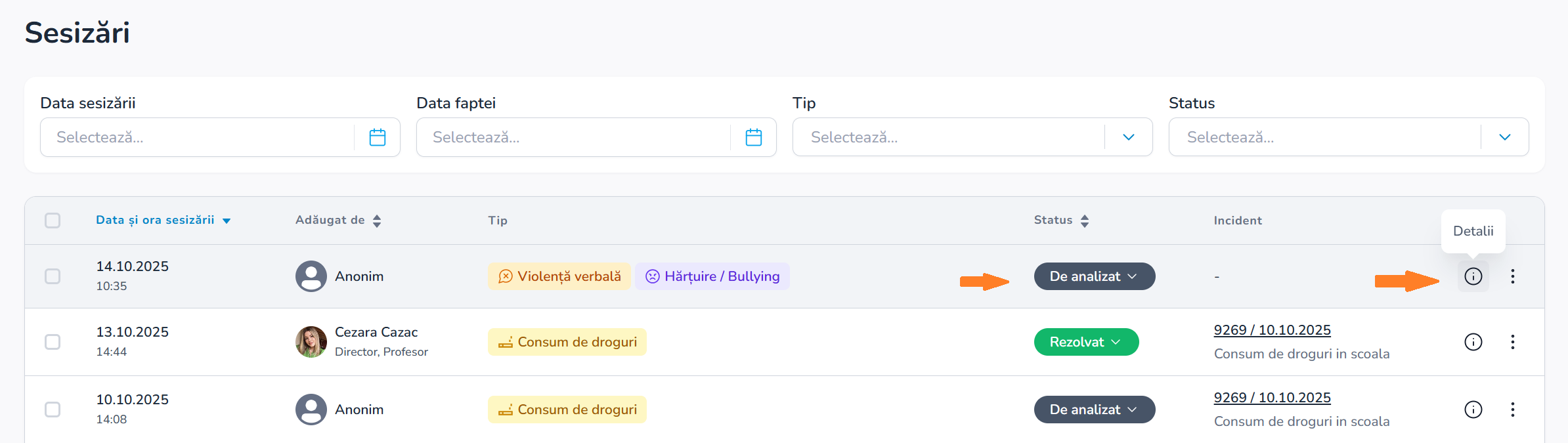Expand the Tip filter dropdown

click(1129, 137)
